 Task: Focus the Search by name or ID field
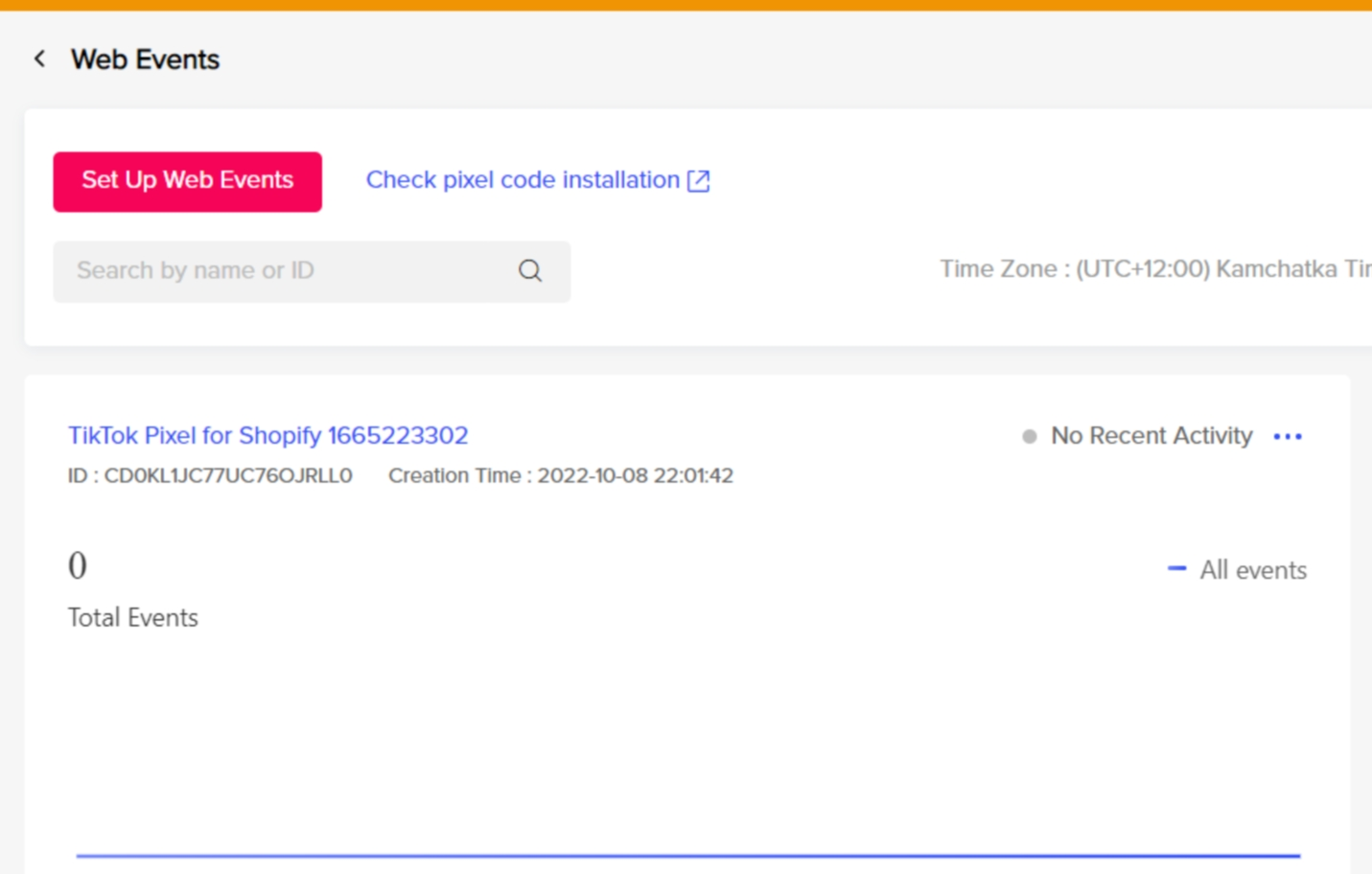point(312,271)
